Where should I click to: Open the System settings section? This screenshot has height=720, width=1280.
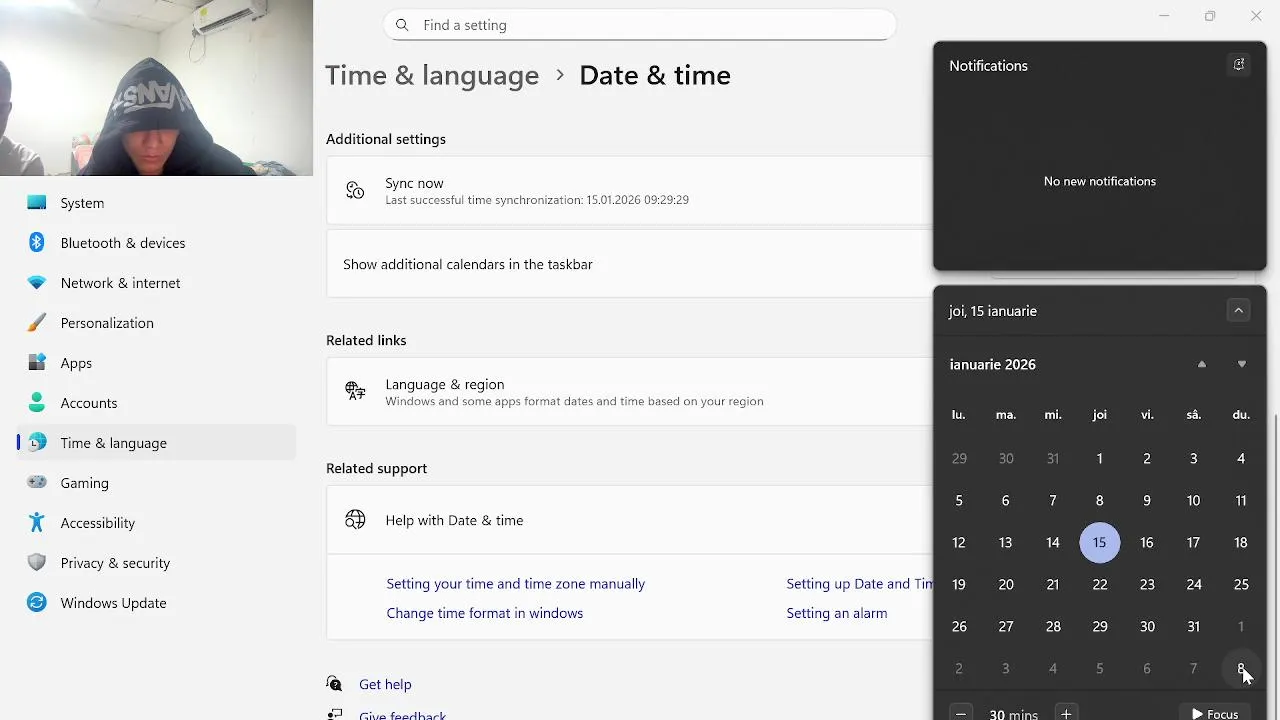click(x=82, y=203)
